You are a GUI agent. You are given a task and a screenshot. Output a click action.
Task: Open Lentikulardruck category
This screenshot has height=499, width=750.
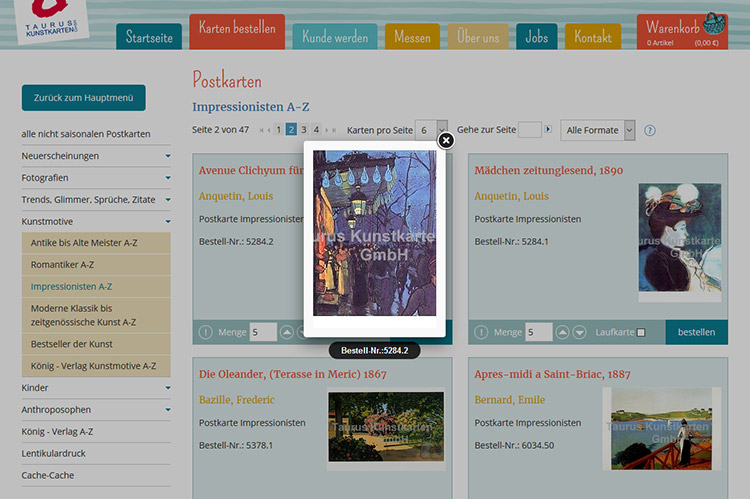pos(53,454)
